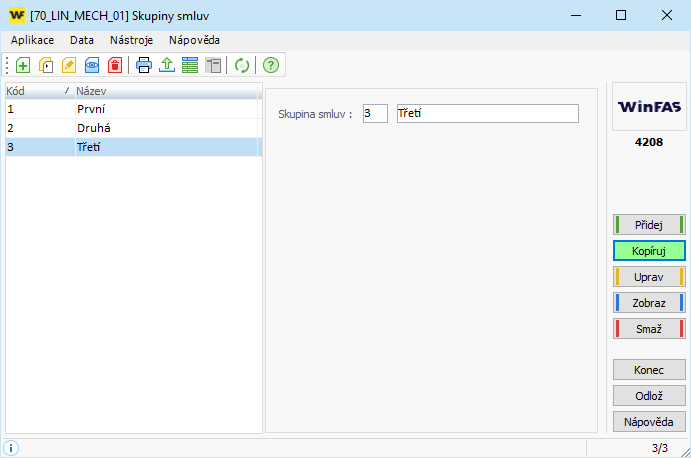Close the Skupiny smluv window

(667, 15)
